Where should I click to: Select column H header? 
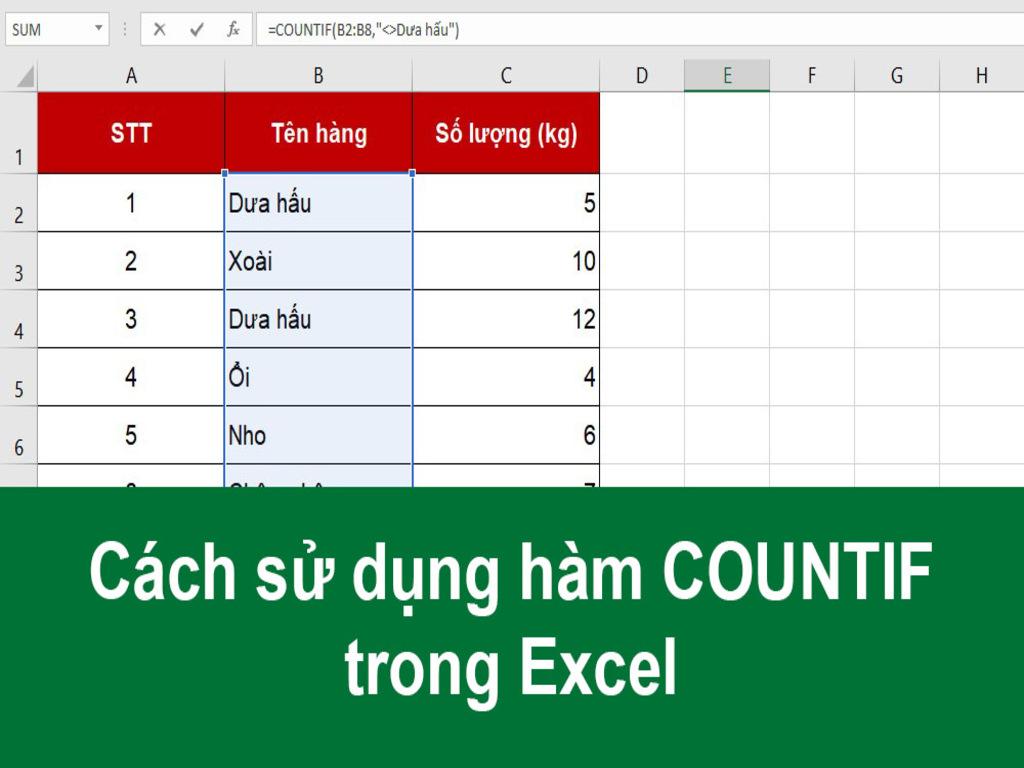982,76
